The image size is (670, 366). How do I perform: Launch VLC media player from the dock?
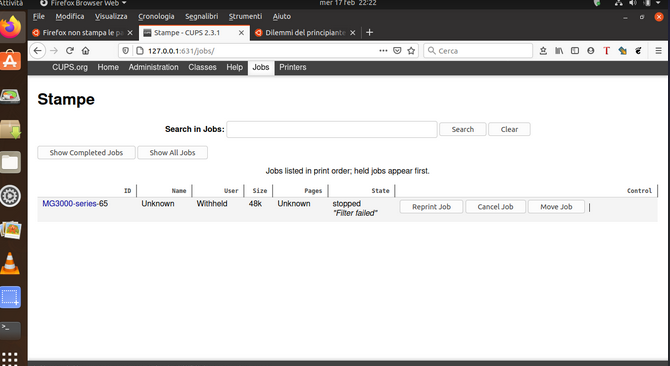[11, 264]
